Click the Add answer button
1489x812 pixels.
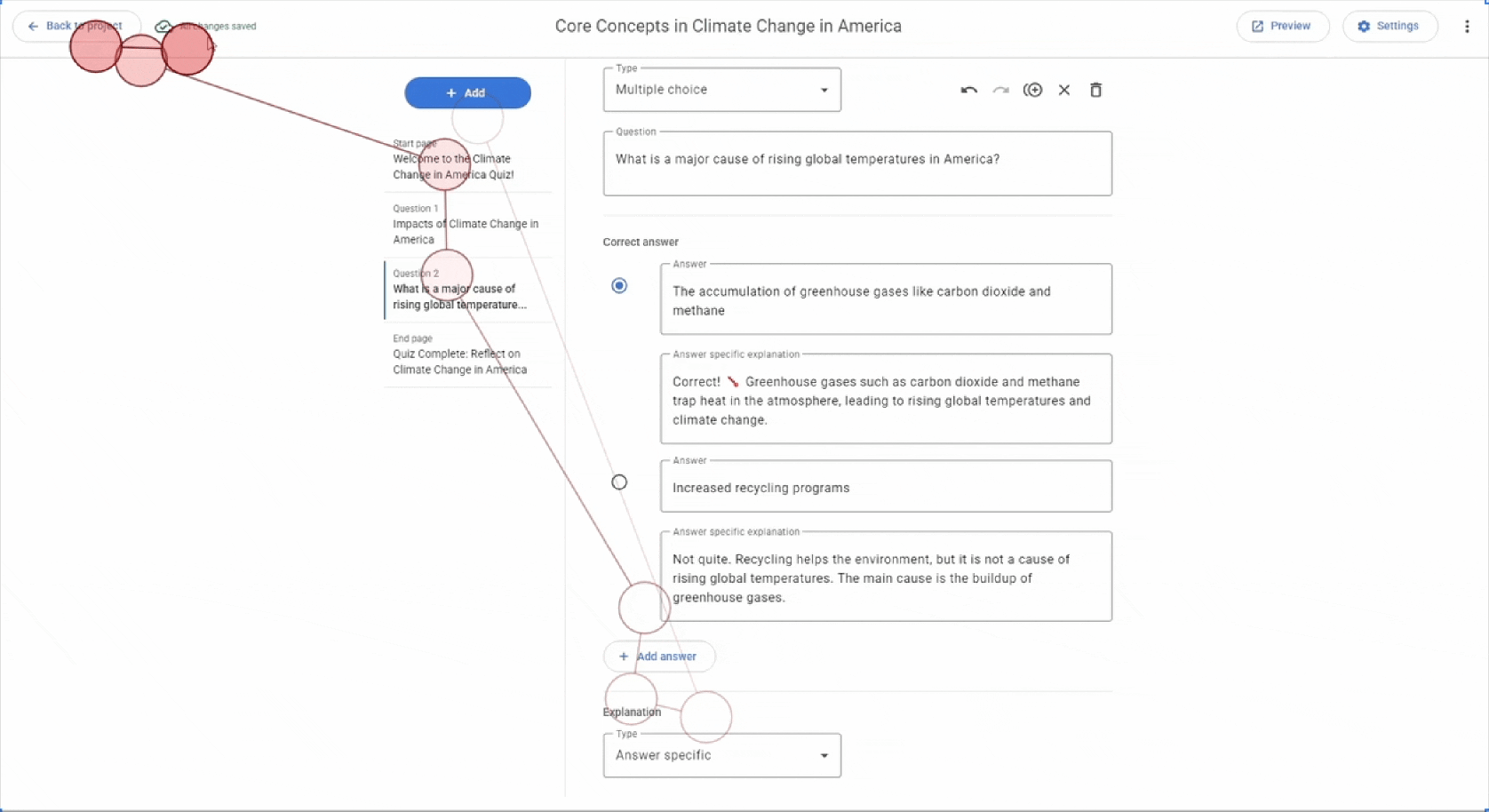[x=658, y=657]
